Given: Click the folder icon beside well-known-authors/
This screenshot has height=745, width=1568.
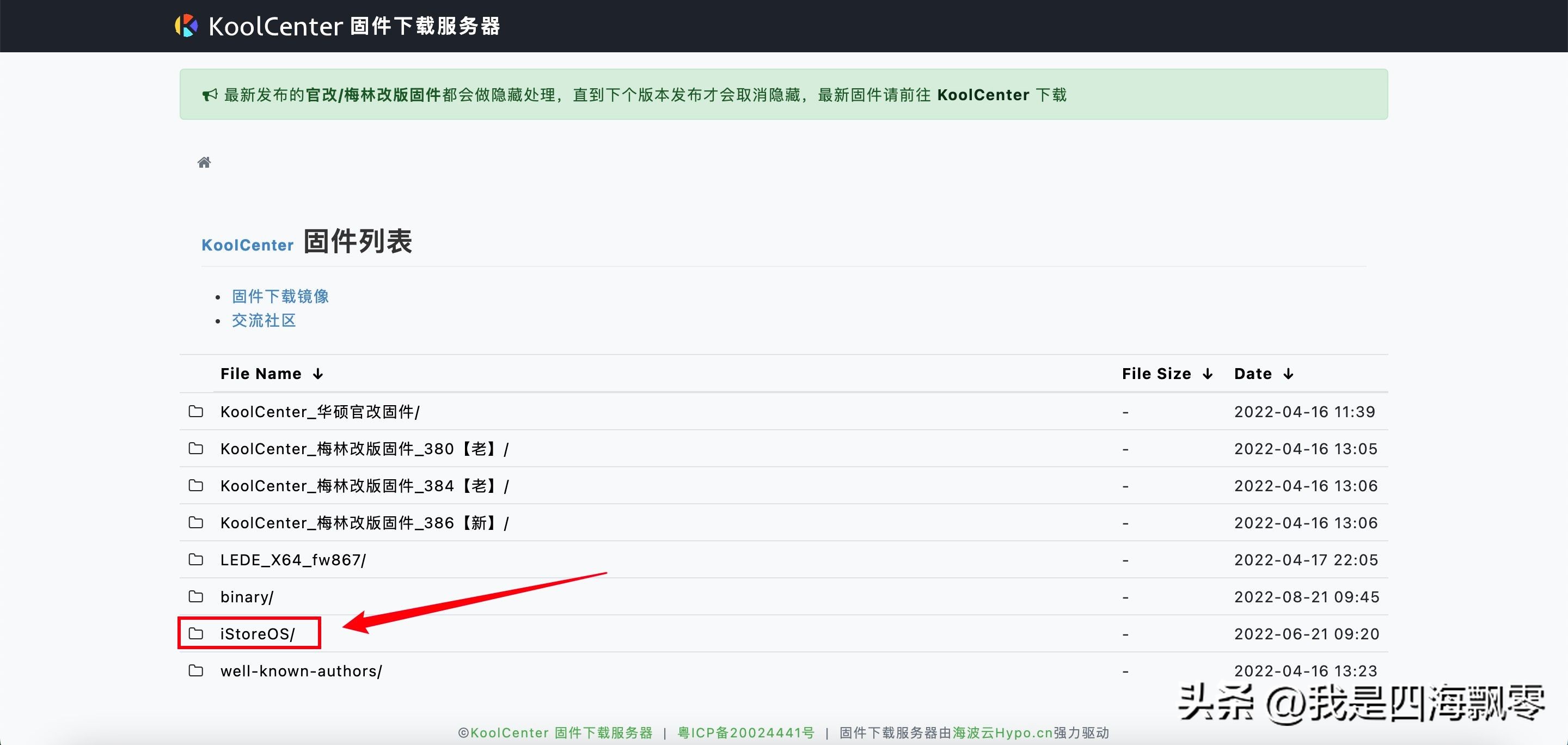Looking at the screenshot, I should point(196,671).
